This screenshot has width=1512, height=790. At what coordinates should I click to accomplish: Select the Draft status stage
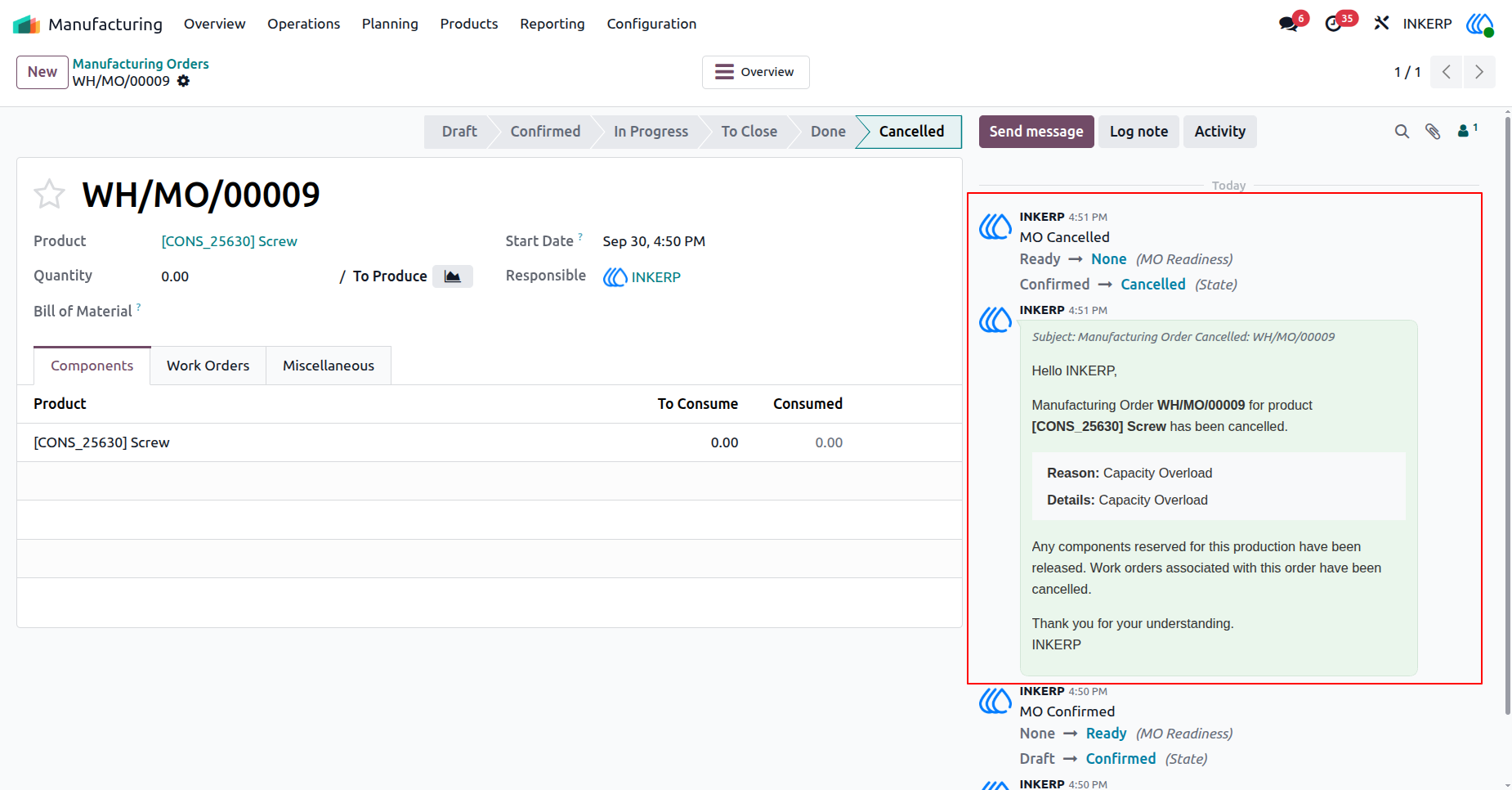459,132
